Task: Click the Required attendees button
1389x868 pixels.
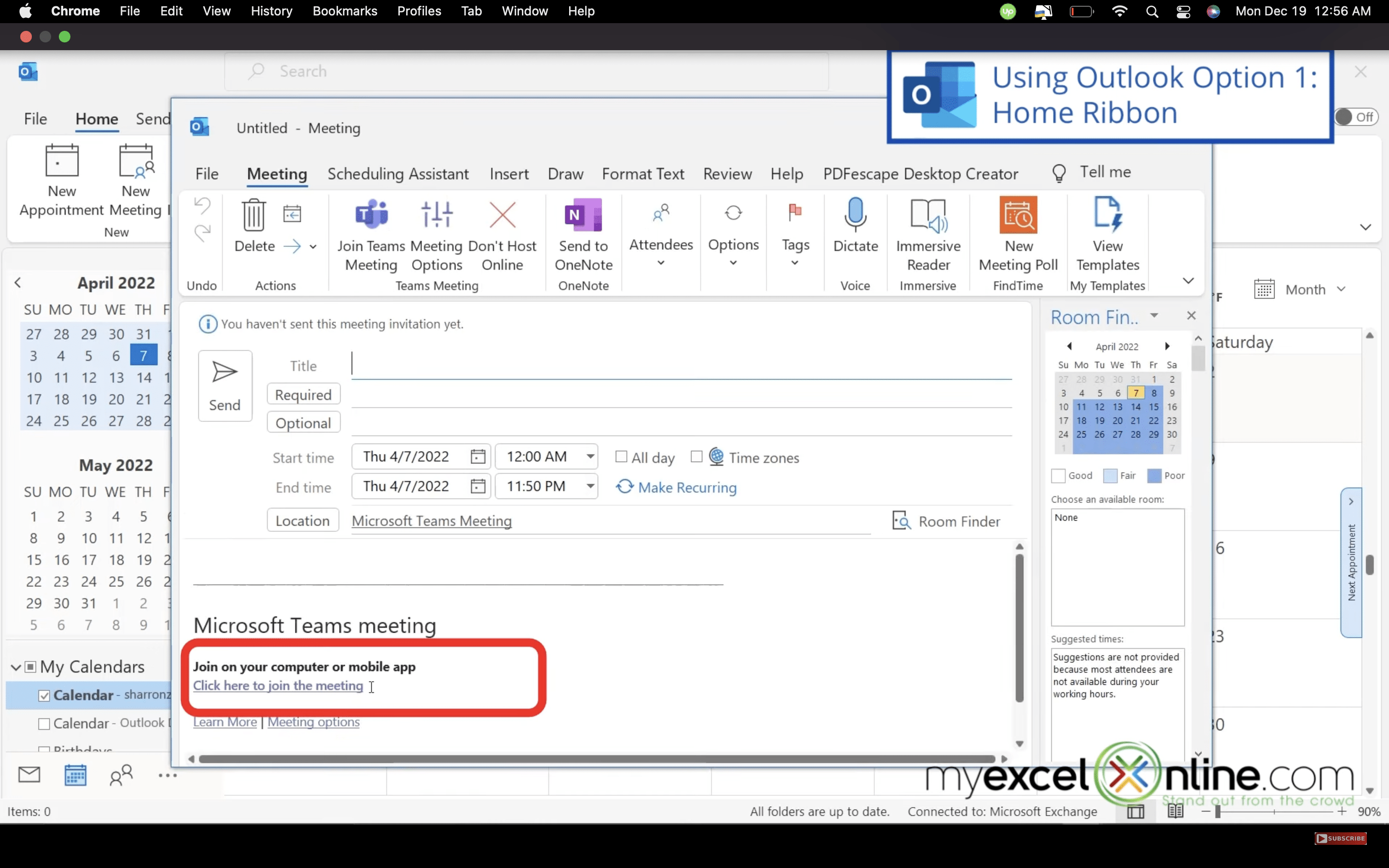Action: [303, 394]
